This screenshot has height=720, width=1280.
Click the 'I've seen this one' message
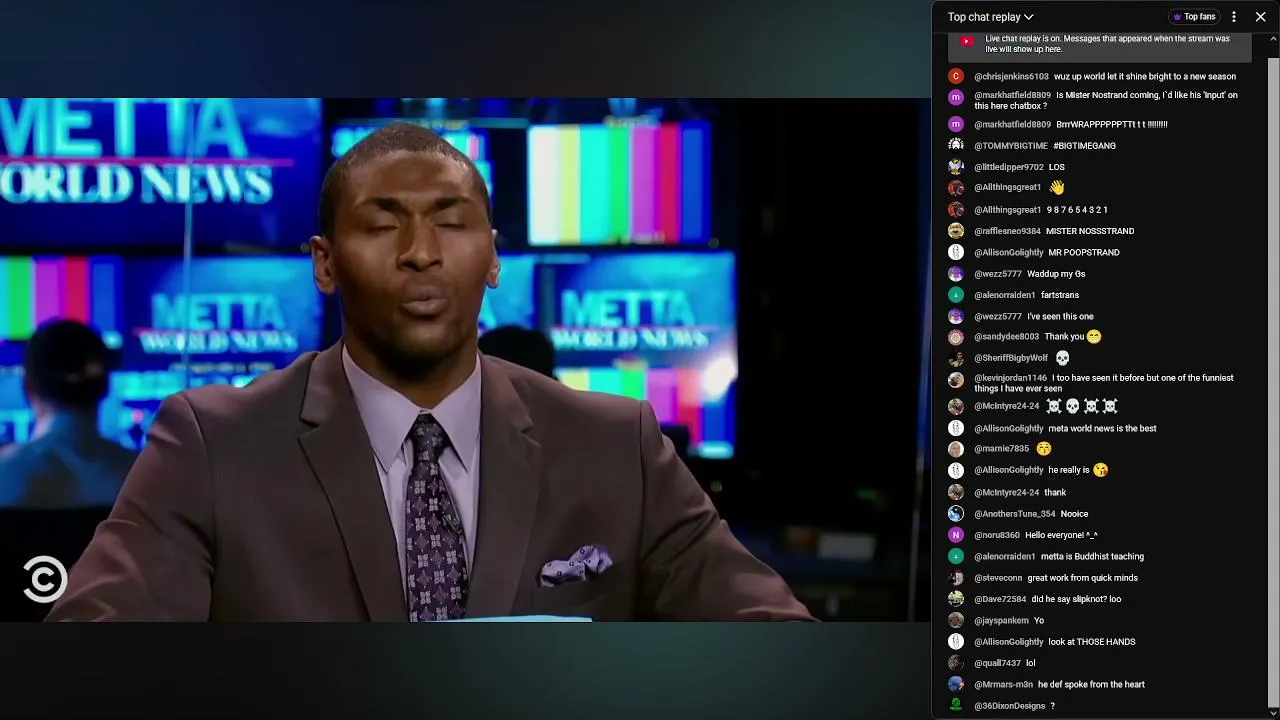(x=1060, y=317)
